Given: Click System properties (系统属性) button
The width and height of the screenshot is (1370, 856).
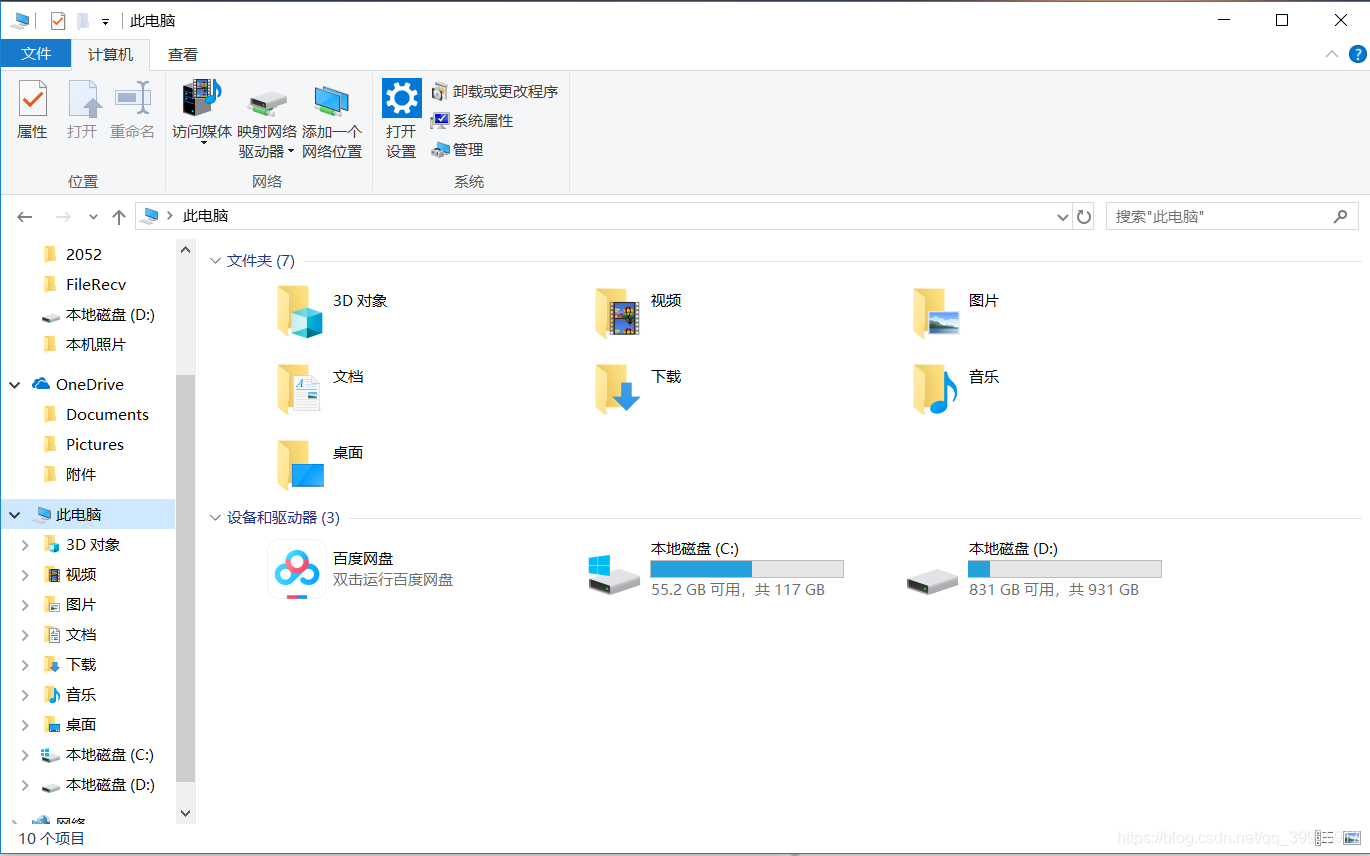Looking at the screenshot, I should tap(471, 120).
